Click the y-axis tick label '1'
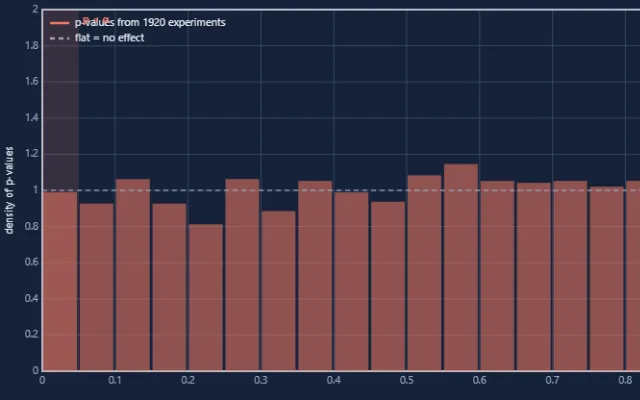 tap(36, 190)
